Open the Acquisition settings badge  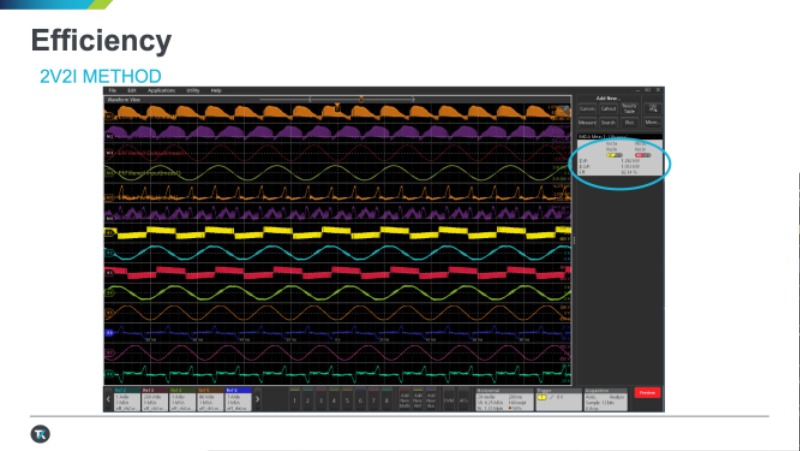[x=606, y=399]
